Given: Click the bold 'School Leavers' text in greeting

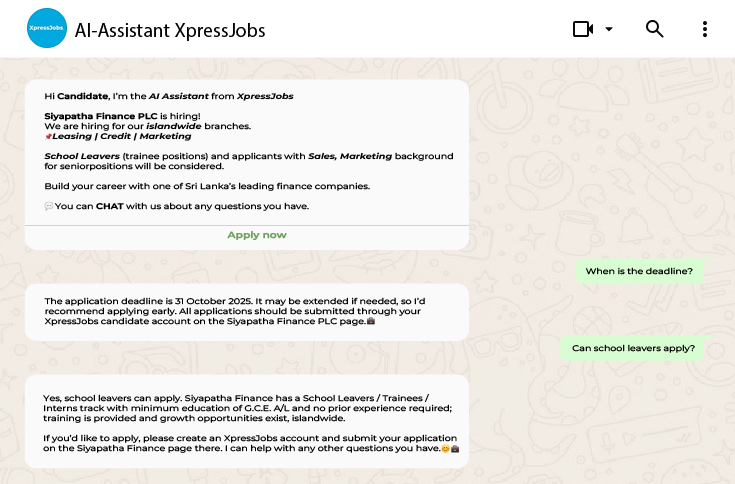Looking at the screenshot, I should pos(80,156).
